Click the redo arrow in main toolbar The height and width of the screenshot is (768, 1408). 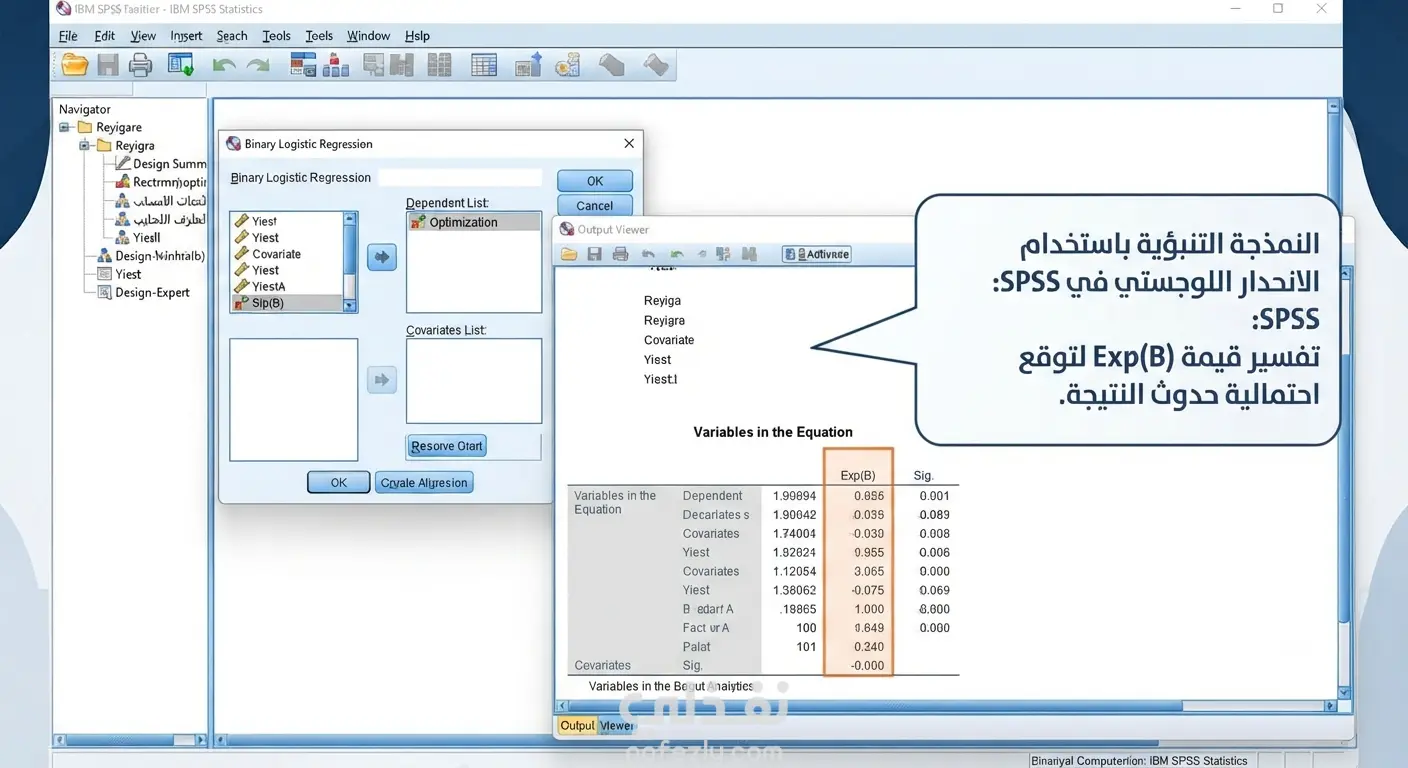[x=258, y=67]
